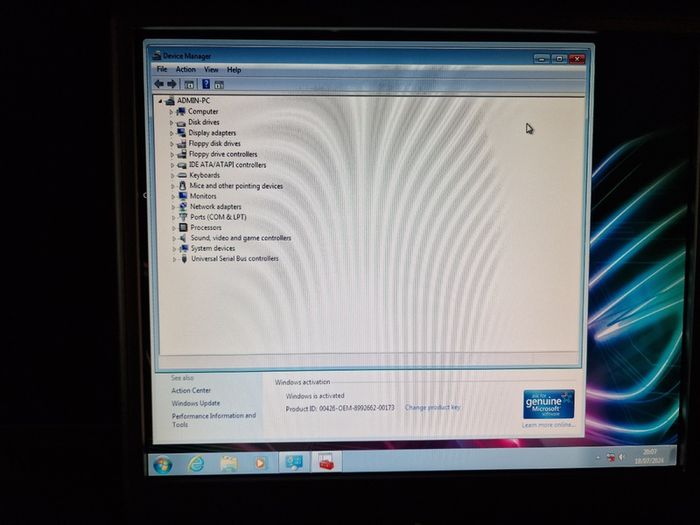The width and height of the screenshot is (700, 525).
Task: Collapse the ADMIN-PC root node
Action: point(160,101)
